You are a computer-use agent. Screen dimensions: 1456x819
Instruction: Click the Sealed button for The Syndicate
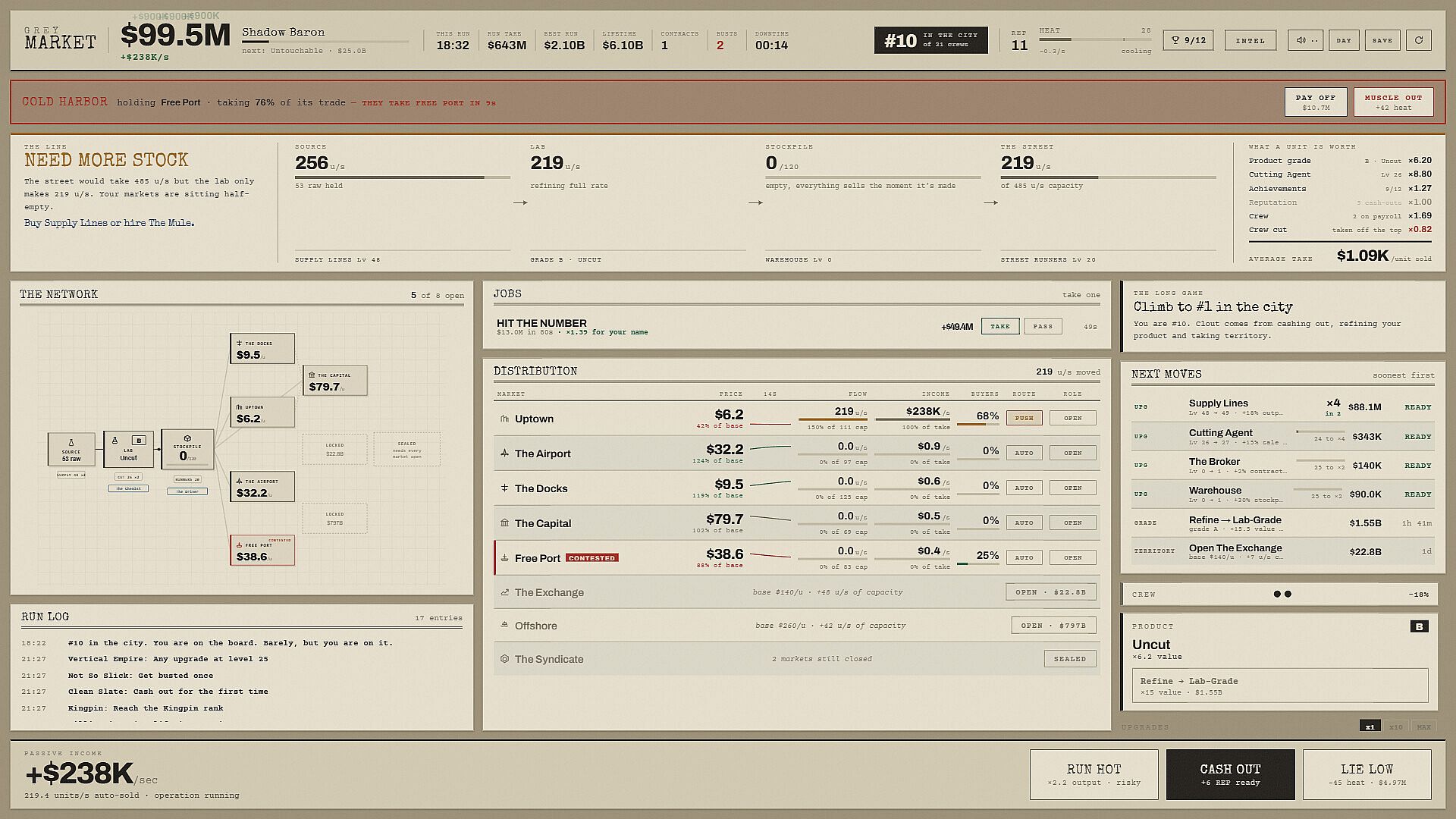[x=1070, y=659]
